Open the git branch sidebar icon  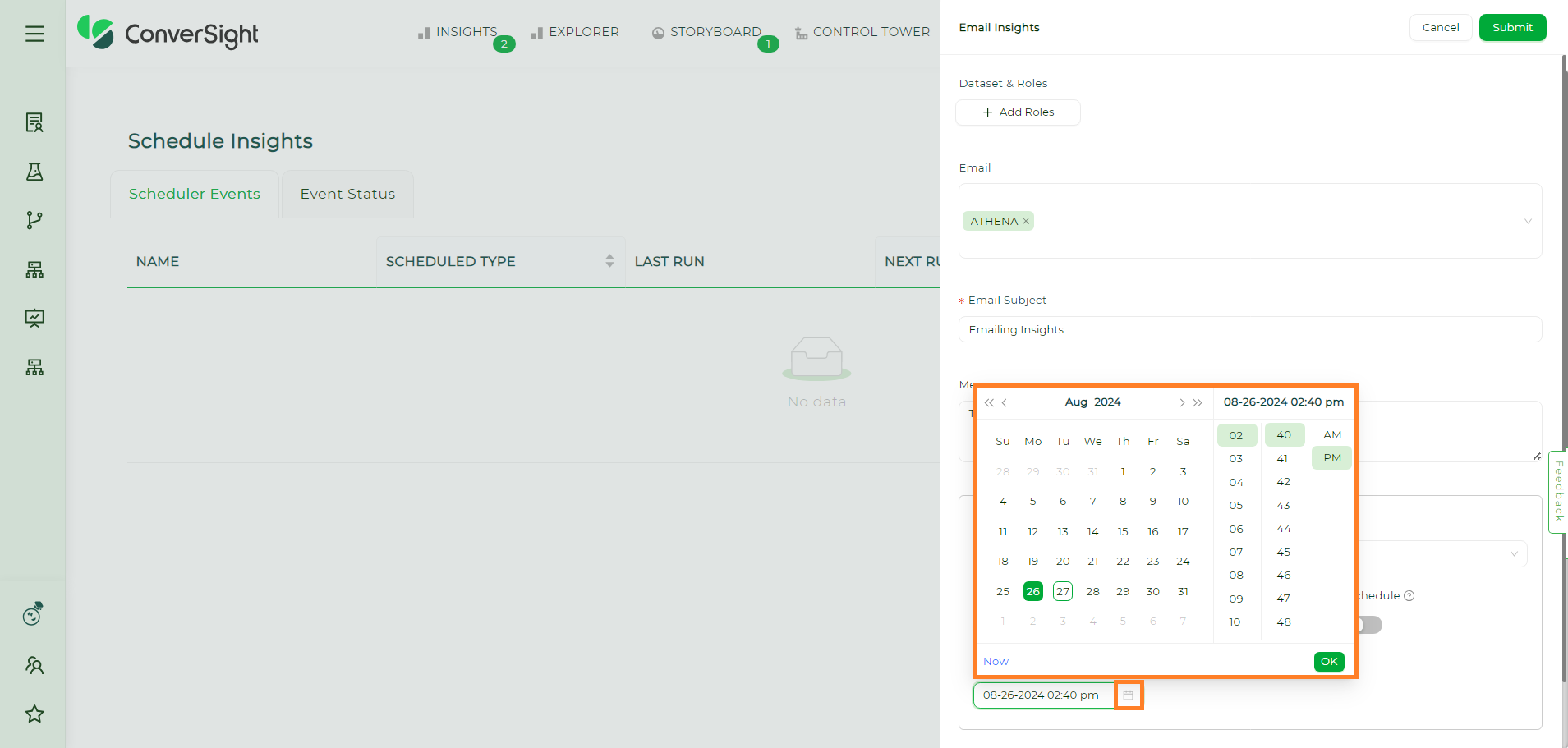[x=34, y=220]
